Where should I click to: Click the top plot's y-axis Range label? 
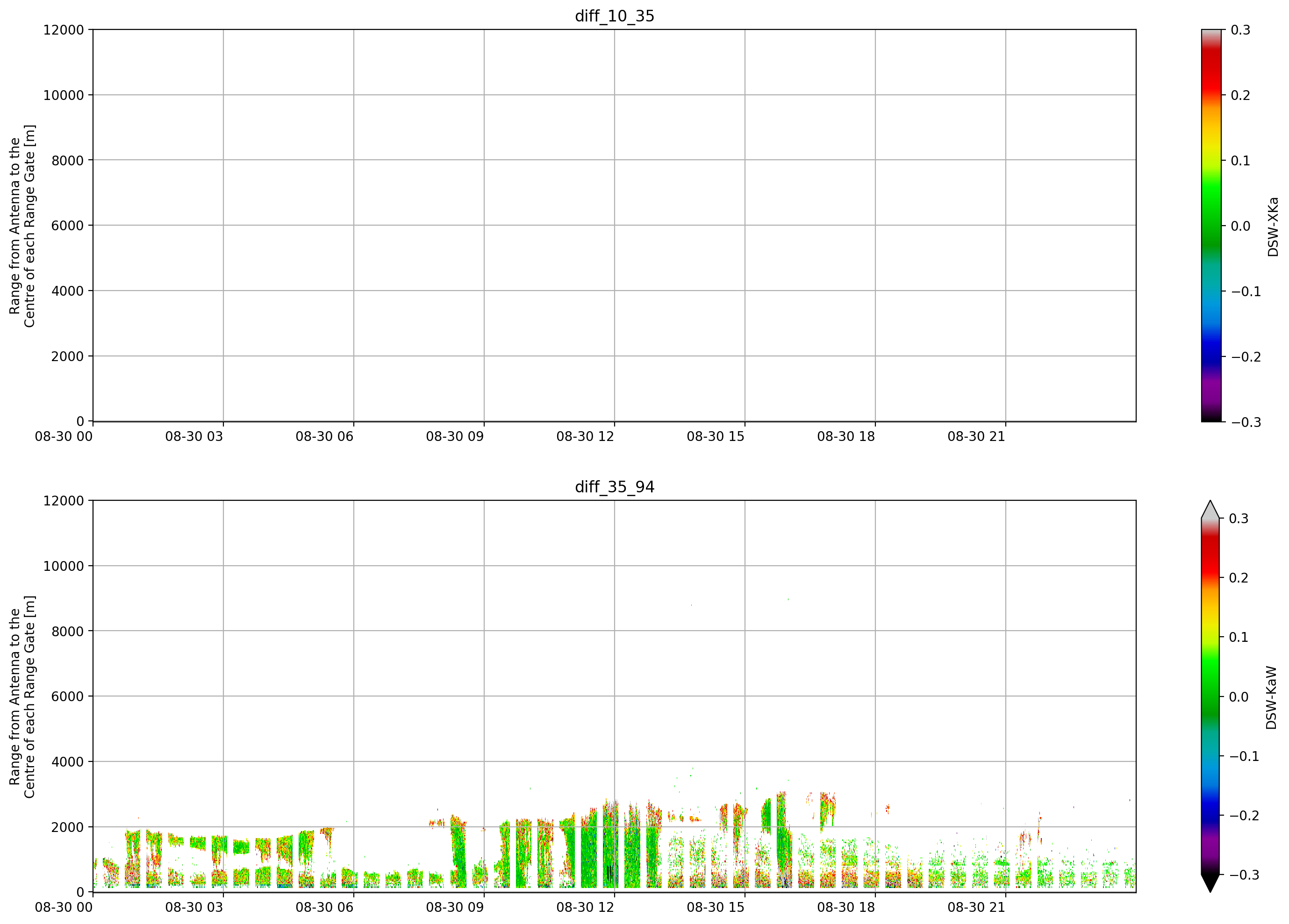tap(22, 226)
